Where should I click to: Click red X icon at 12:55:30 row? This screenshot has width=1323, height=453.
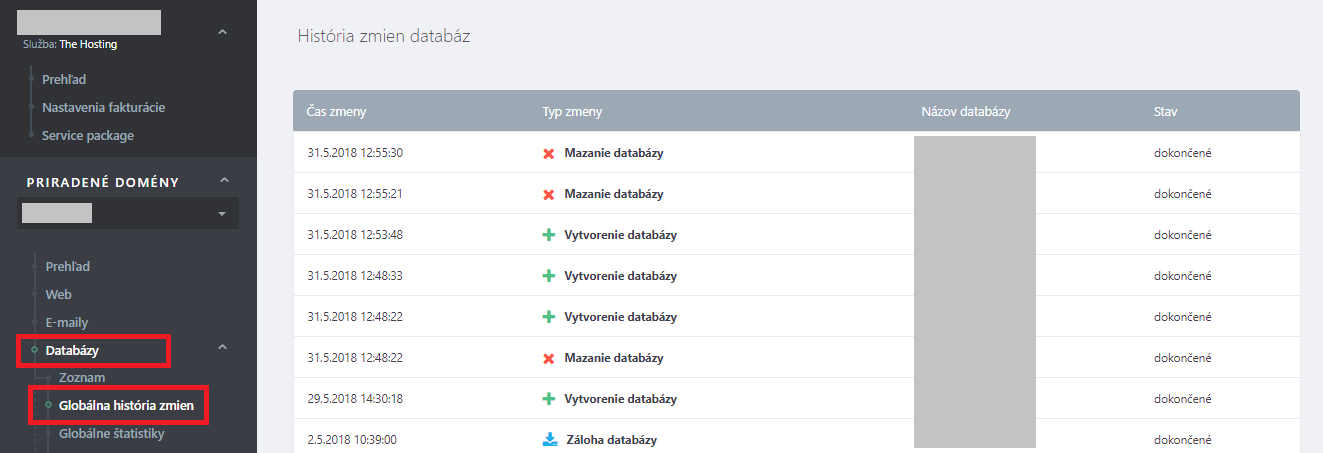pos(548,154)
